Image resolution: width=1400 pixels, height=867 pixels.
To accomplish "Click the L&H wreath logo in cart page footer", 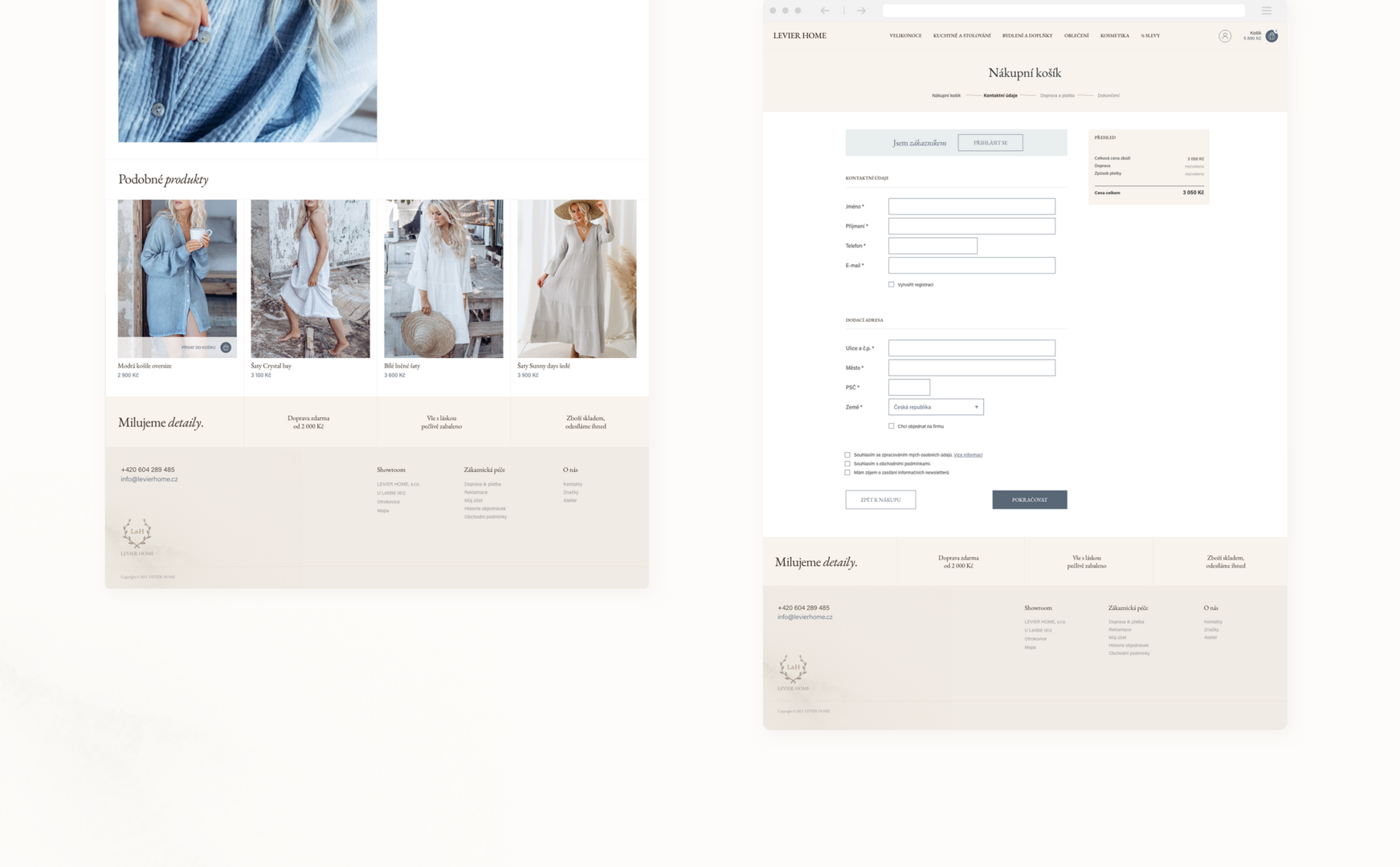I will 793,668.
